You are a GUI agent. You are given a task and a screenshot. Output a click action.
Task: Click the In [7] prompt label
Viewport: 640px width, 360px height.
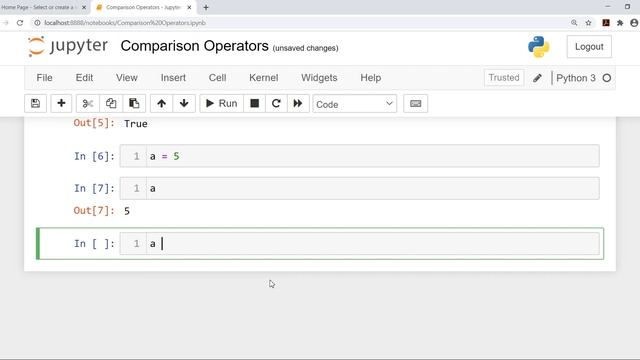[94, 189]
